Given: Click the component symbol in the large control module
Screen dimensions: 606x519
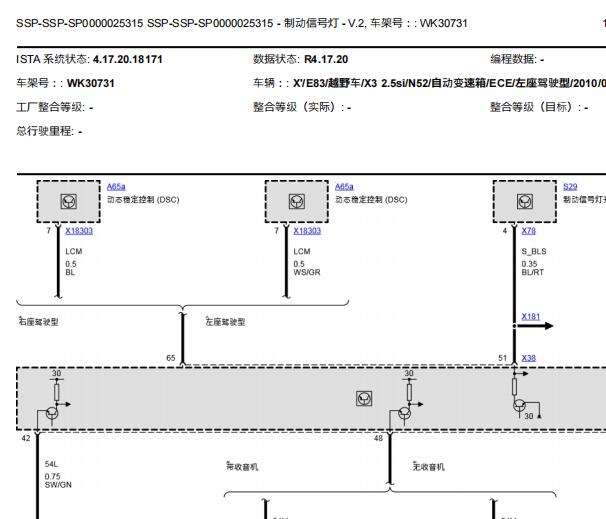Looking at the screenshot, I should (364, 398).
